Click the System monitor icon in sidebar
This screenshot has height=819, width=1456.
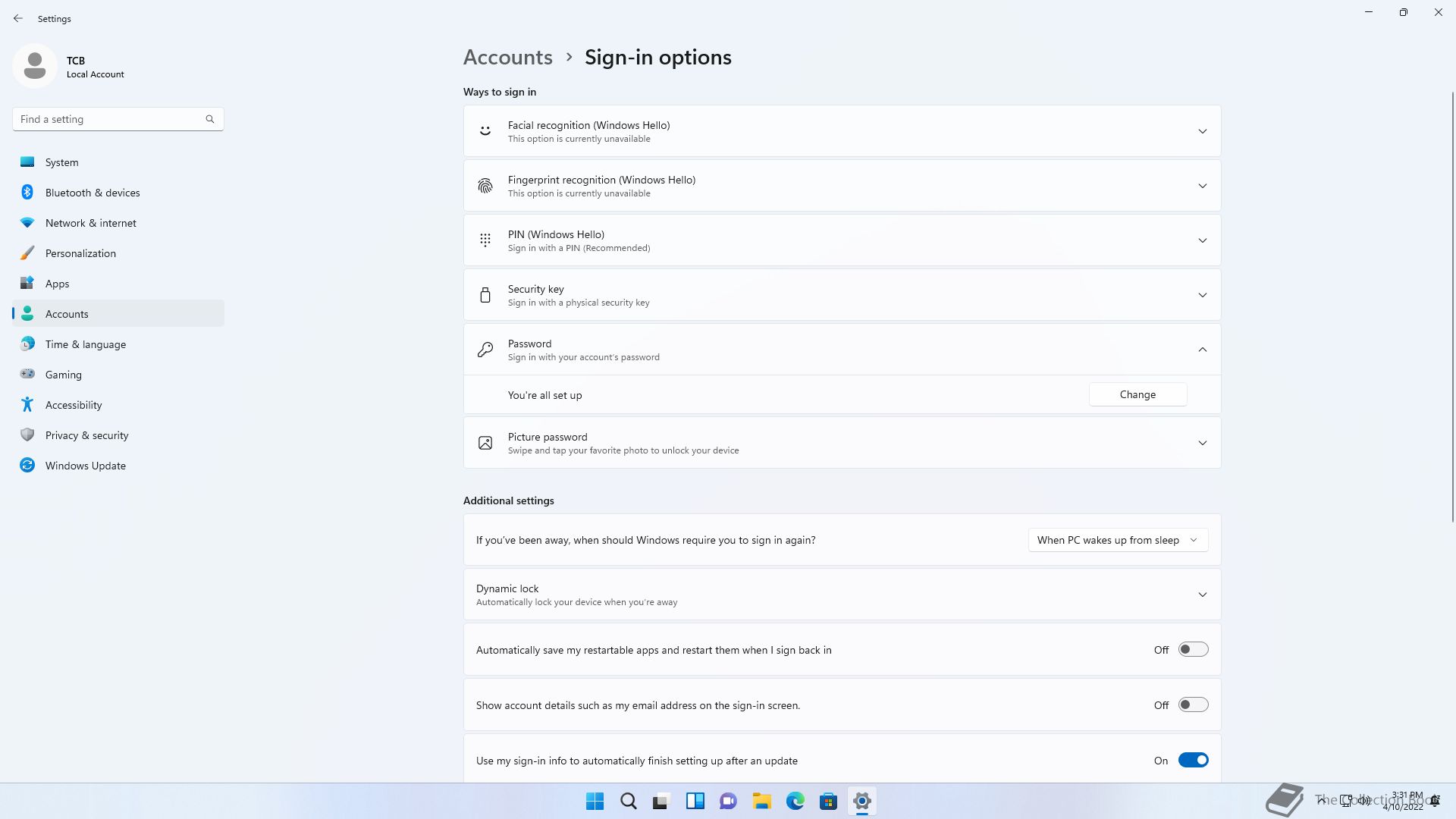(x=27, y=162)
